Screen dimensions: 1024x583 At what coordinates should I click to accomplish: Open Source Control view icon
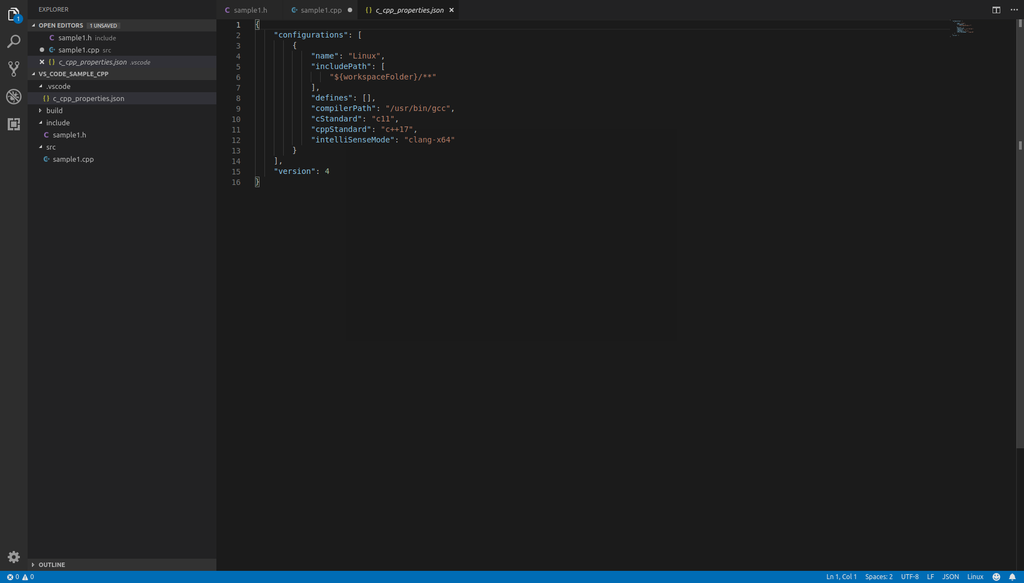coord(13,69)
